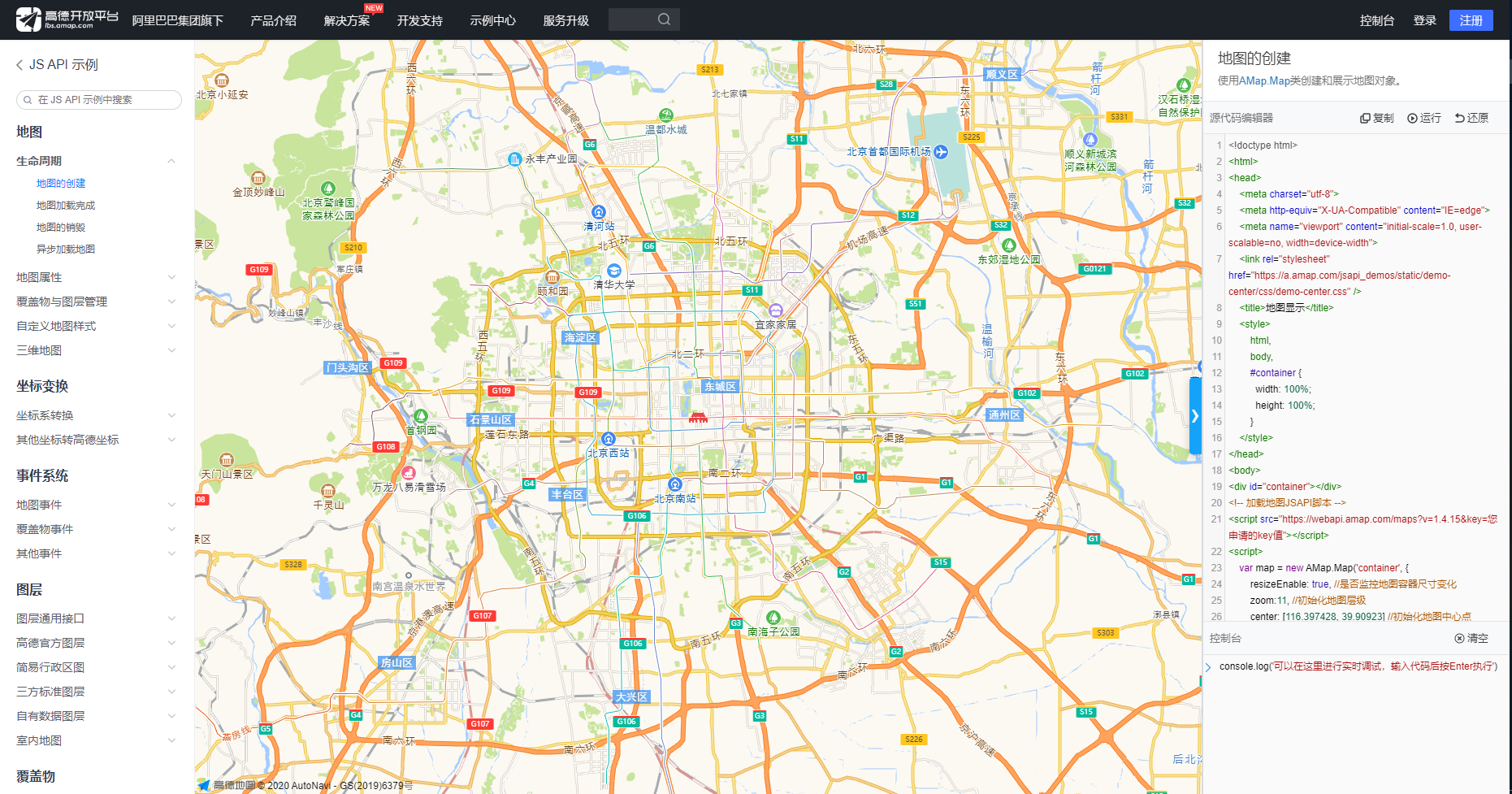Click the AMap.Map link in description
1512x794 pixels.
point(1264,80)
